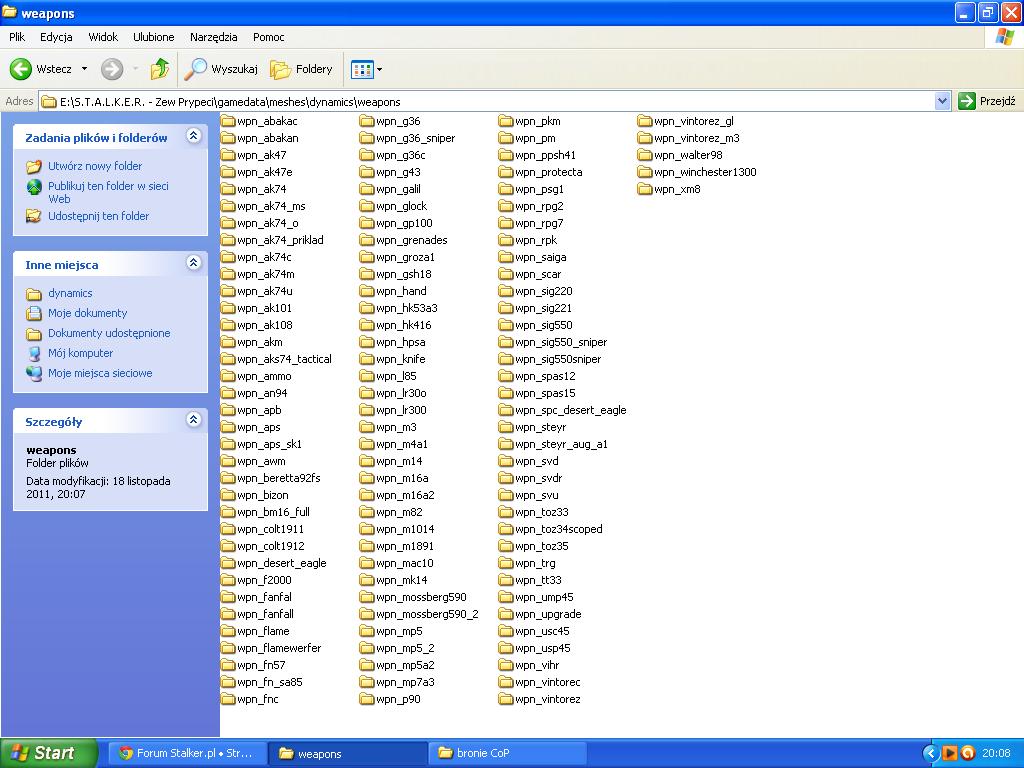
Task: Go to Moje dokumenty link
Action: [88, 313]
